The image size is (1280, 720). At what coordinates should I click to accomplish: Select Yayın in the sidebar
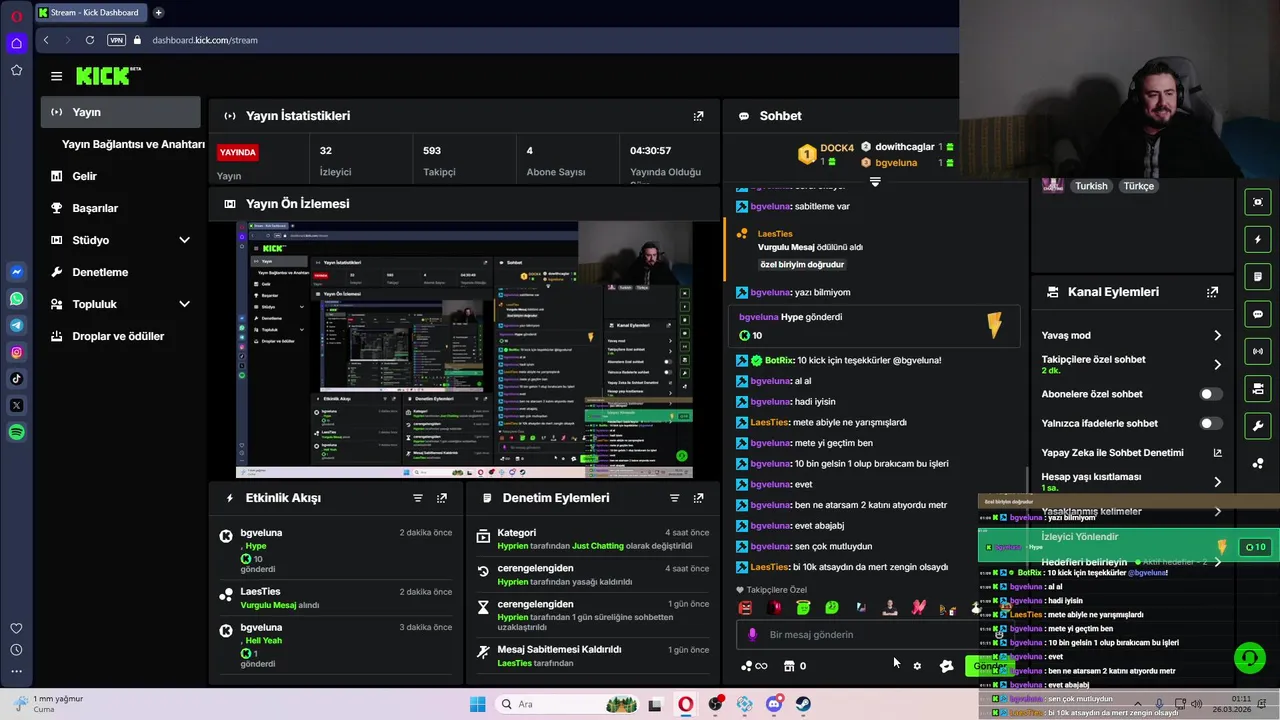tap(121, 112)
